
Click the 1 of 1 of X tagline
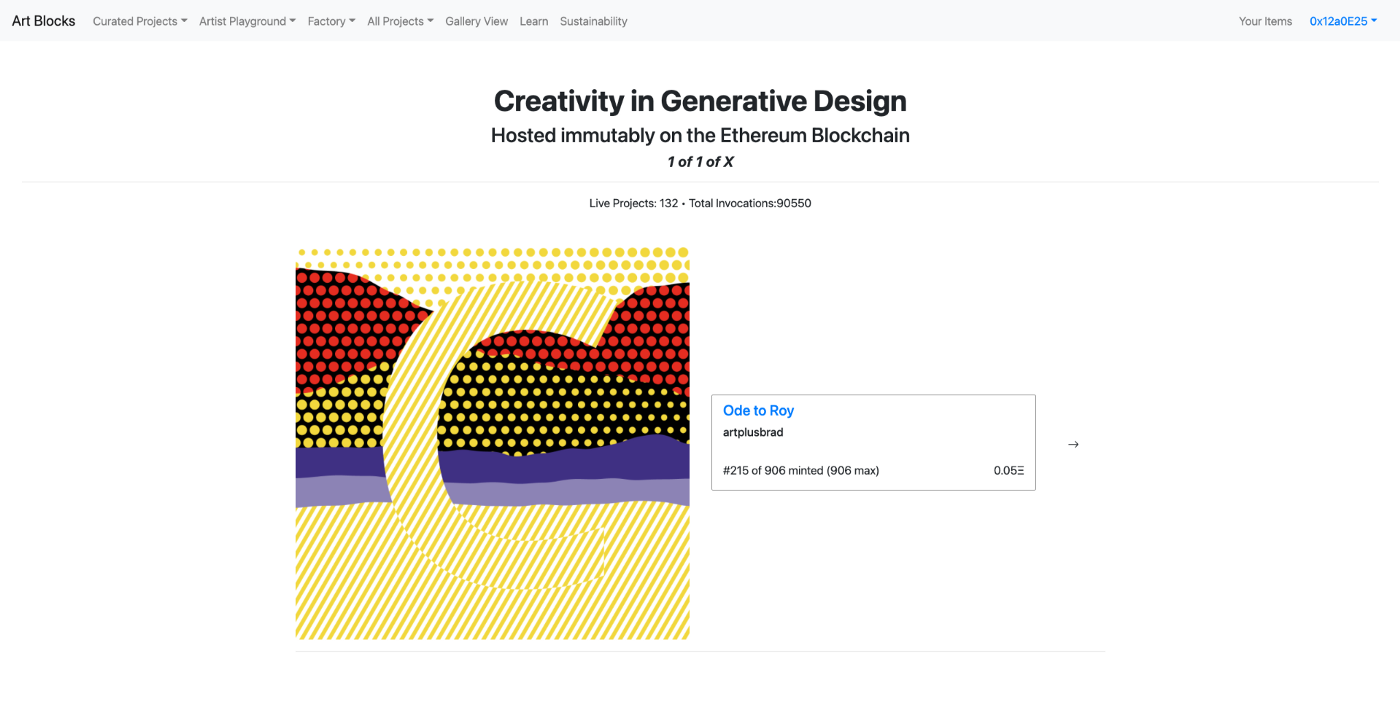(700, 162)
